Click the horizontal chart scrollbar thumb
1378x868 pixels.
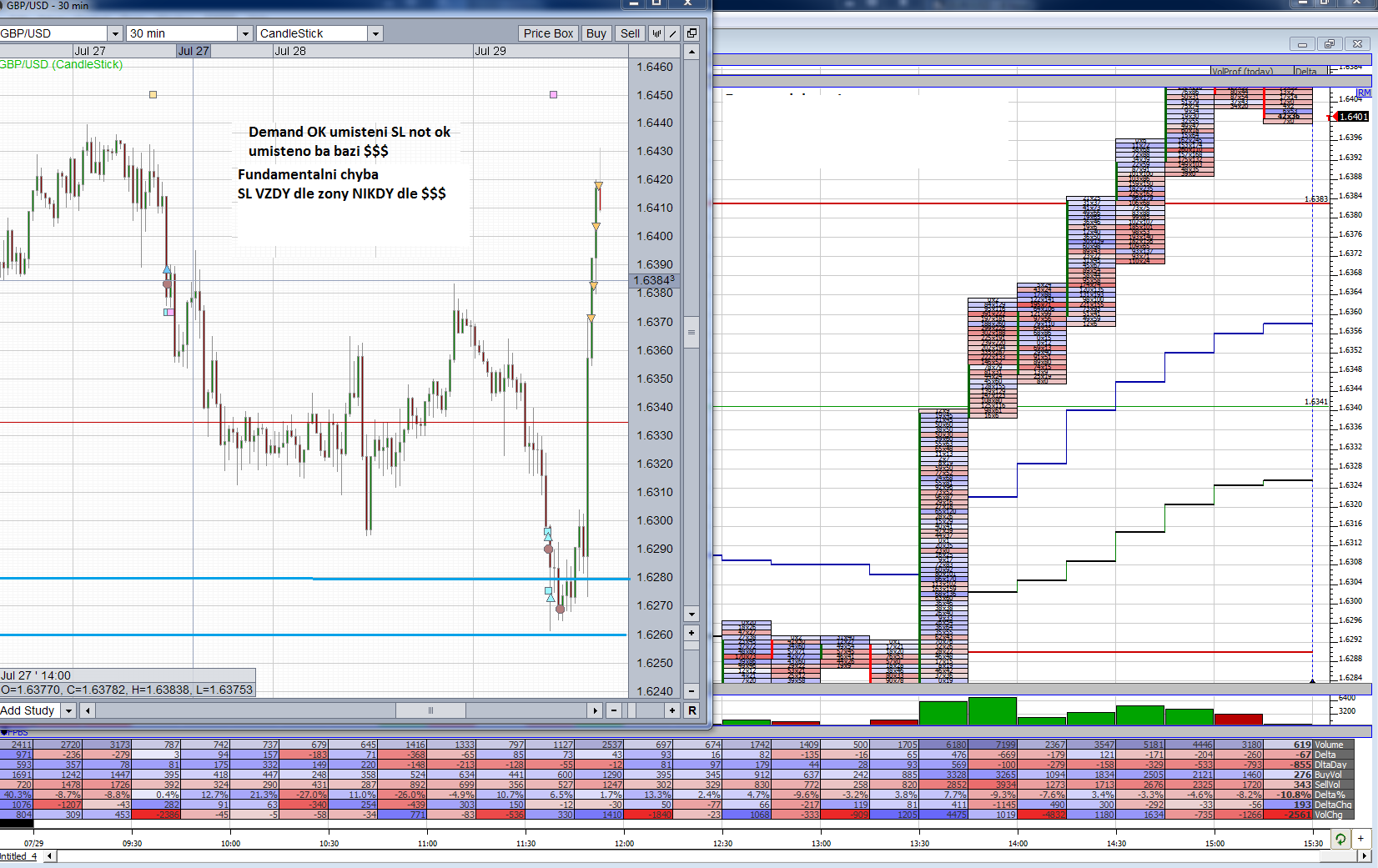pos(430,710)
